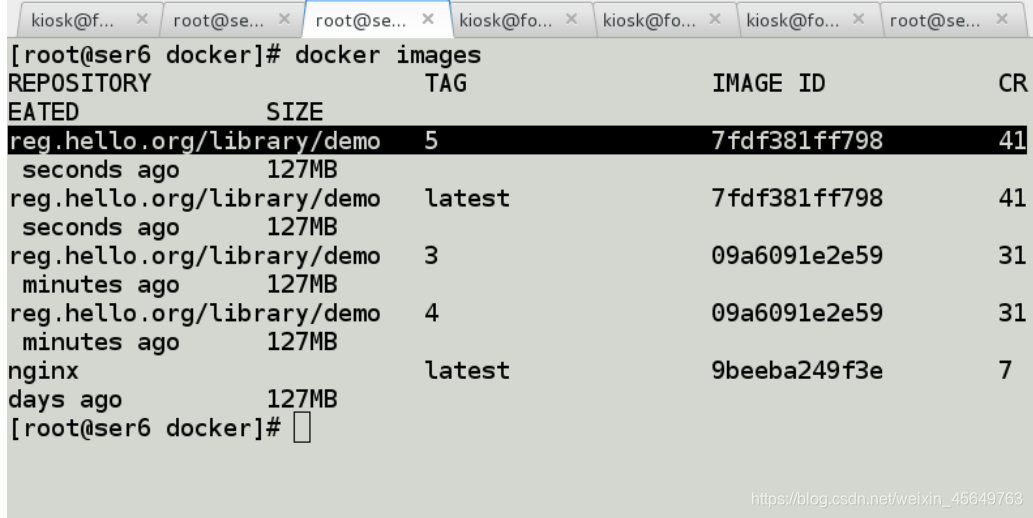Screen dimensions: 1033x518
Task: Select the active third tab root@se...
Action: (377, 20)
